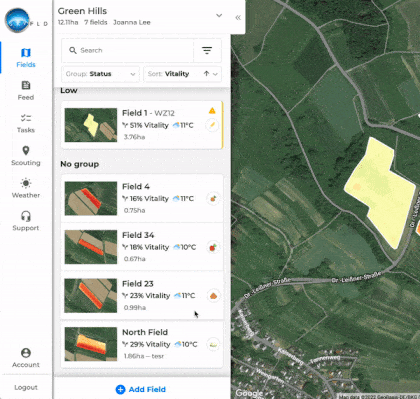Click the crop icon on North Field card

(213, 344)
